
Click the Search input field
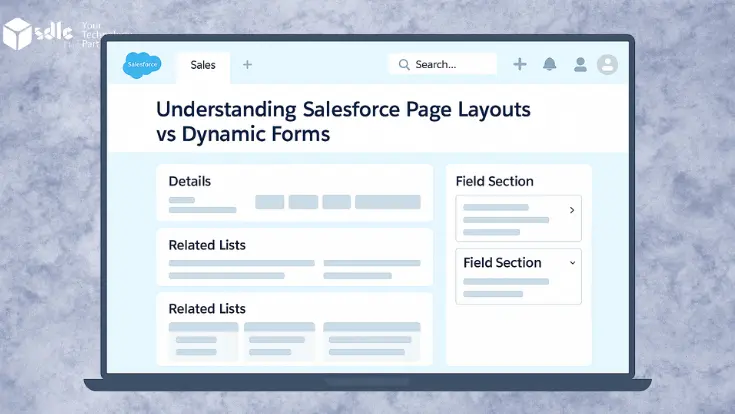pos(442,64)
